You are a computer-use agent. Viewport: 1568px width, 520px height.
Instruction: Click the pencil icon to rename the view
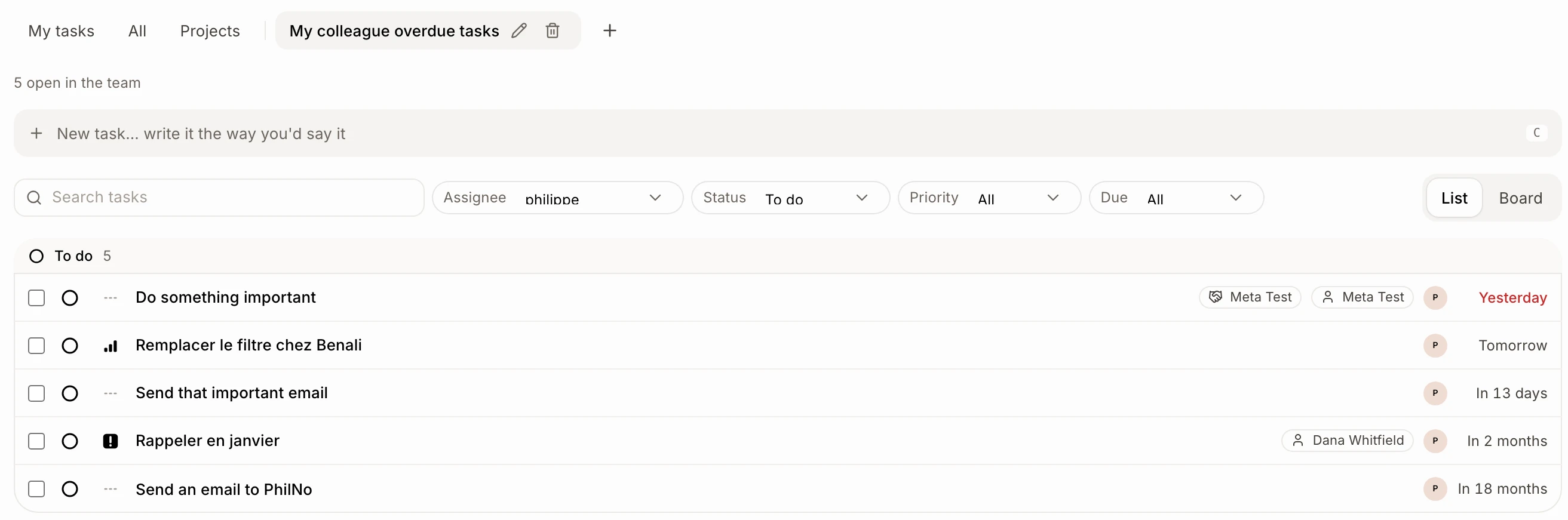518,30
